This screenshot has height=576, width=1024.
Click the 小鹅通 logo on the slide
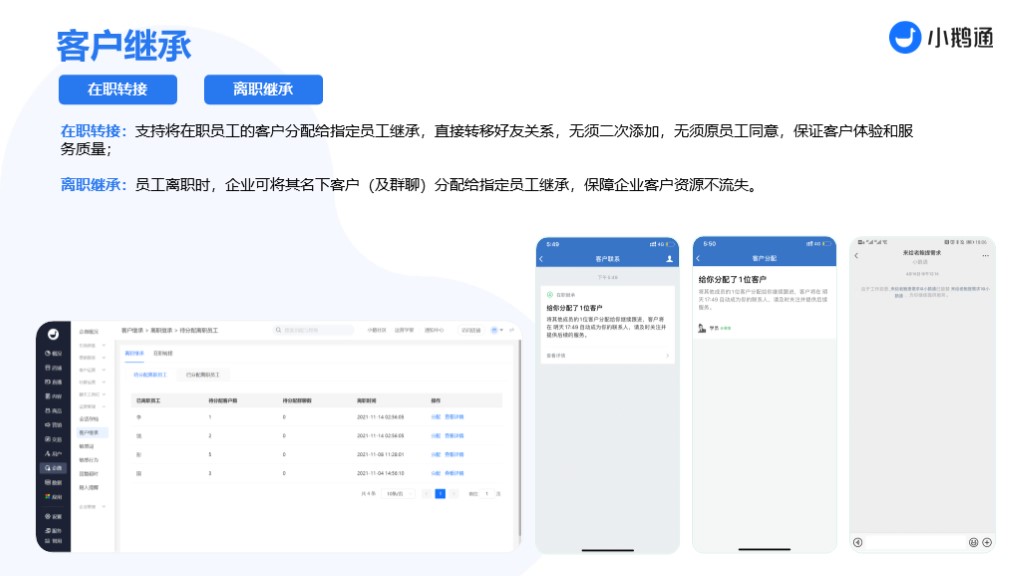pos(941,37)
